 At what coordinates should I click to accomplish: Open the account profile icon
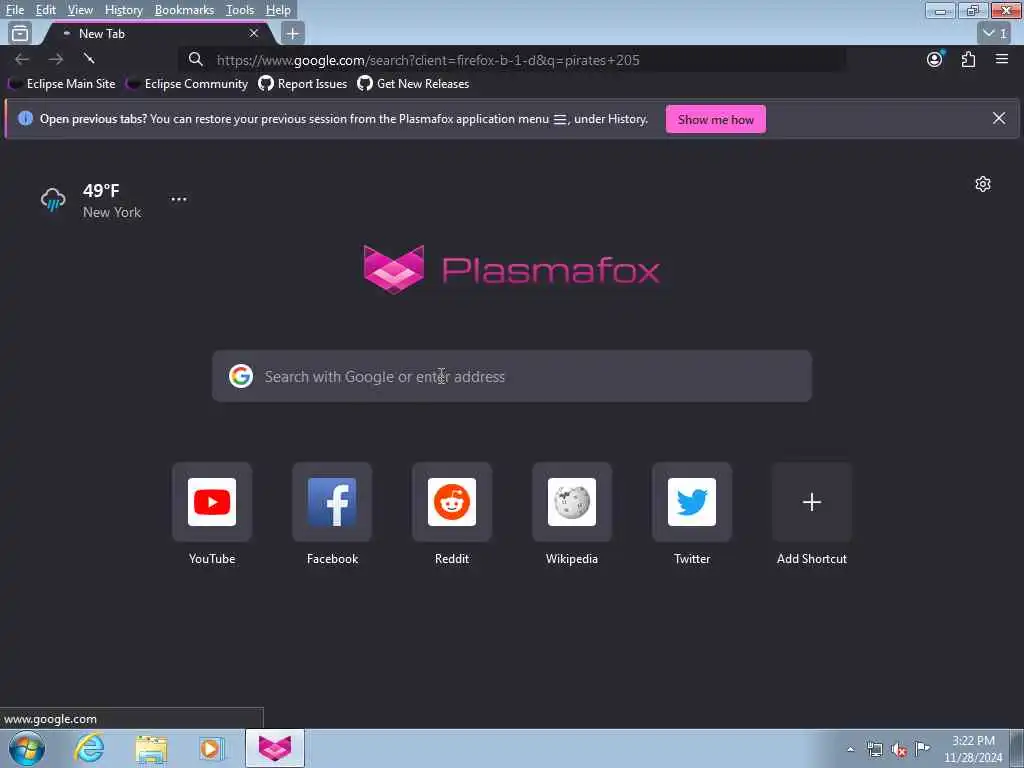point(935,59)
